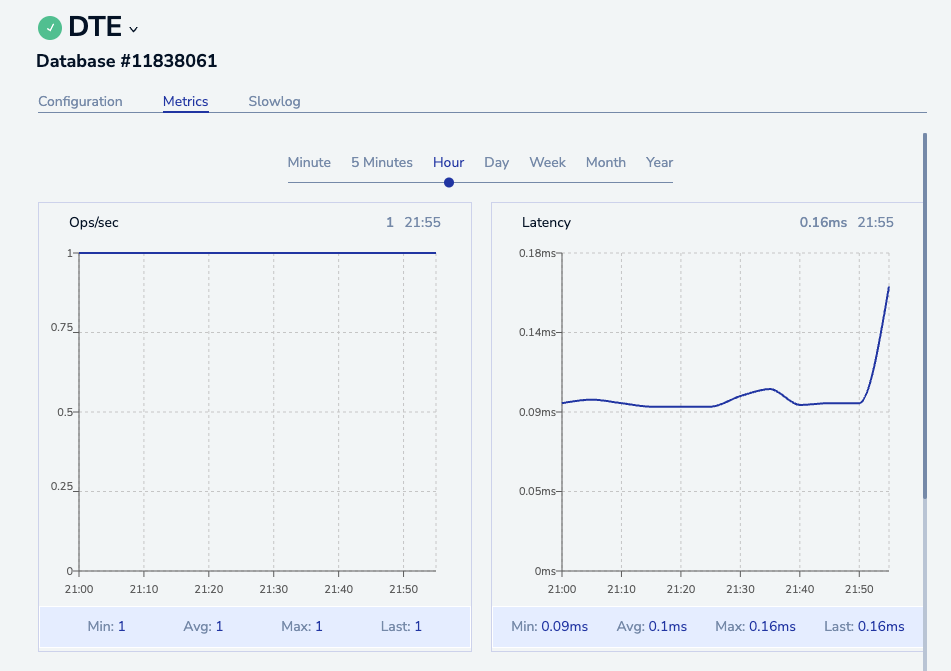Image resolution: width=951 pixels, height=671 pixels.
Task: Click the latency spike at chart end
Action: [x=889, y=288]
